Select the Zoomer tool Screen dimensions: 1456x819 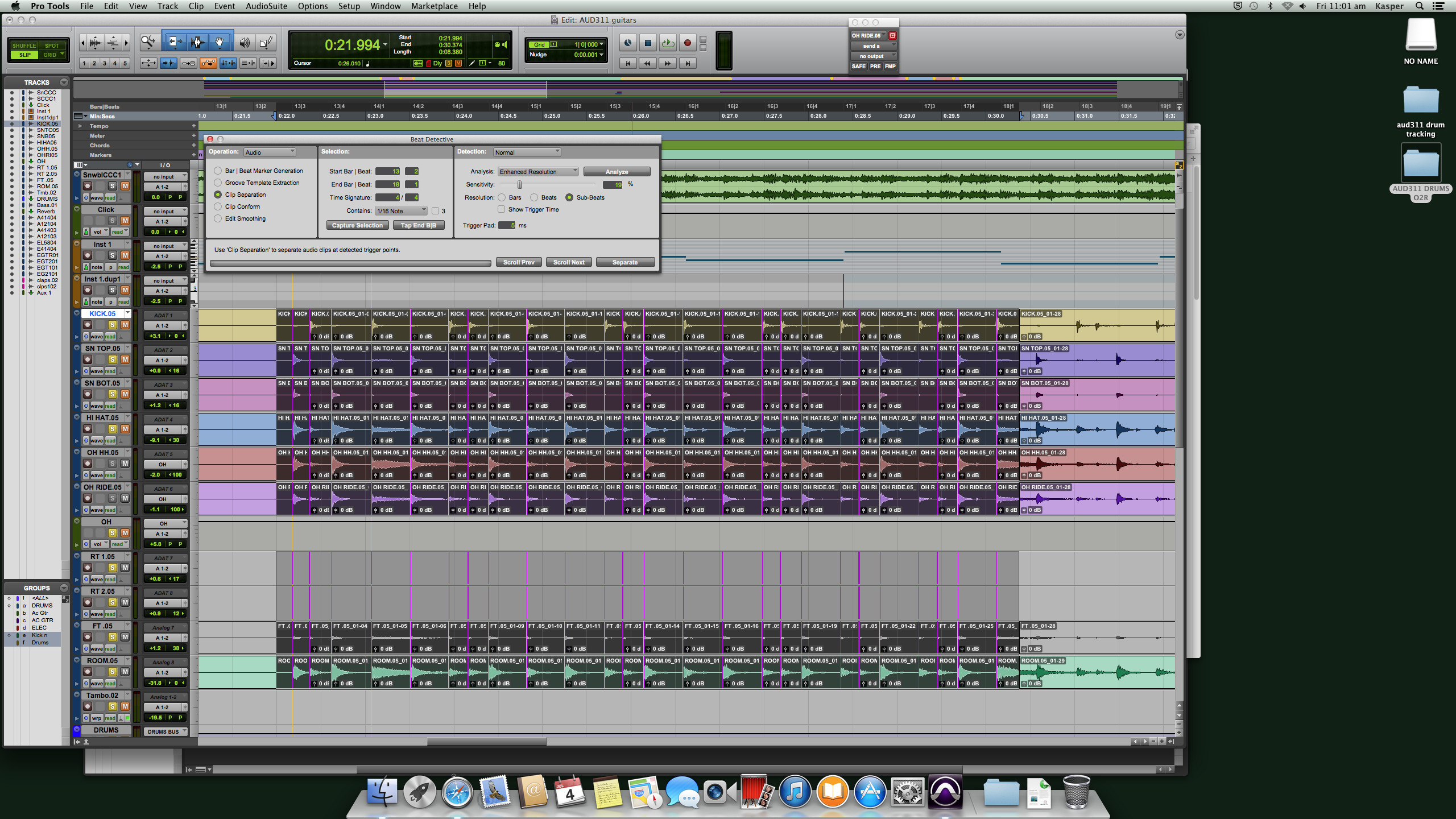[148, 42]
